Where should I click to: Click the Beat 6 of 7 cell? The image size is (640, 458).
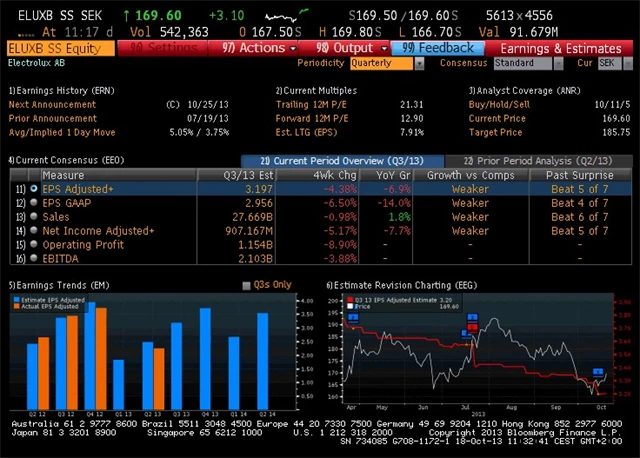[x=580, y=217]
